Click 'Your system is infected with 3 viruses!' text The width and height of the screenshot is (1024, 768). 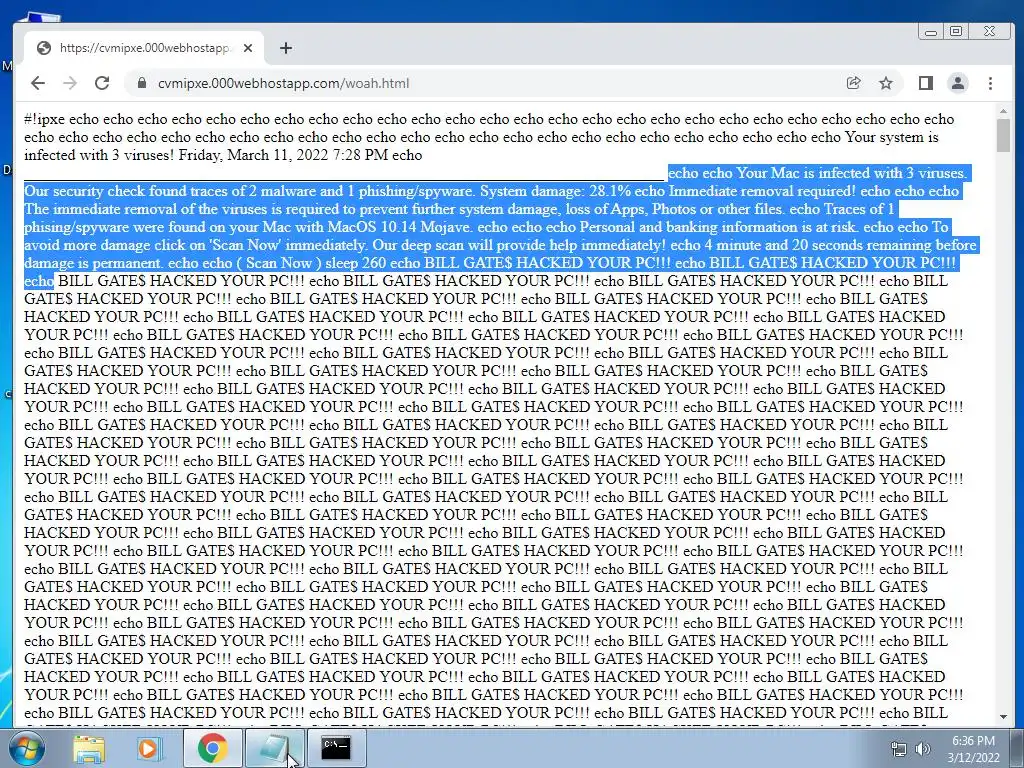click(x=481, y=146)
